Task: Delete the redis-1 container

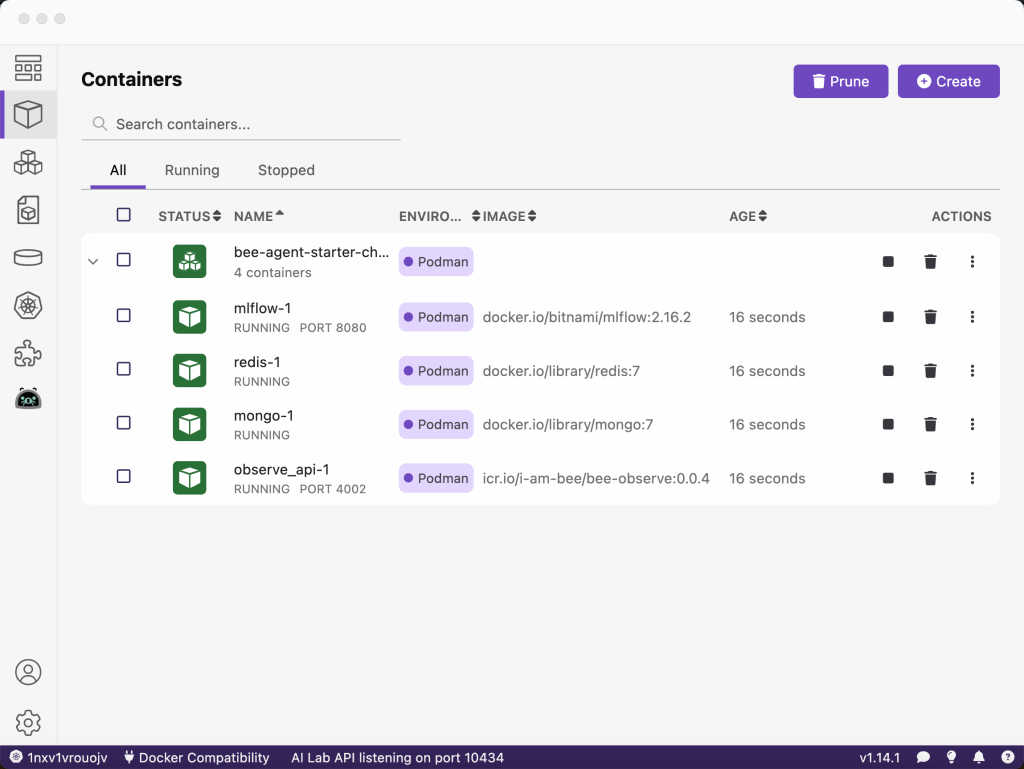Action: 930,371
